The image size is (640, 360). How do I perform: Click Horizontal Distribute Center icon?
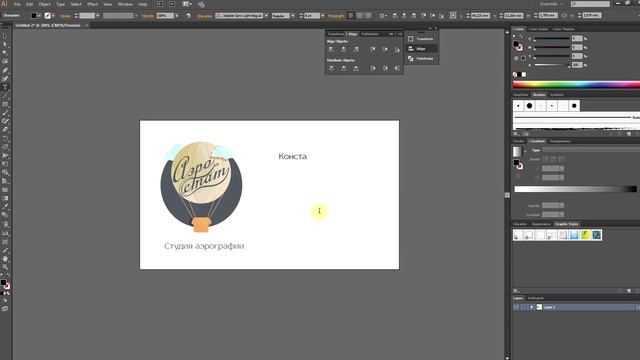coord(385,68)
